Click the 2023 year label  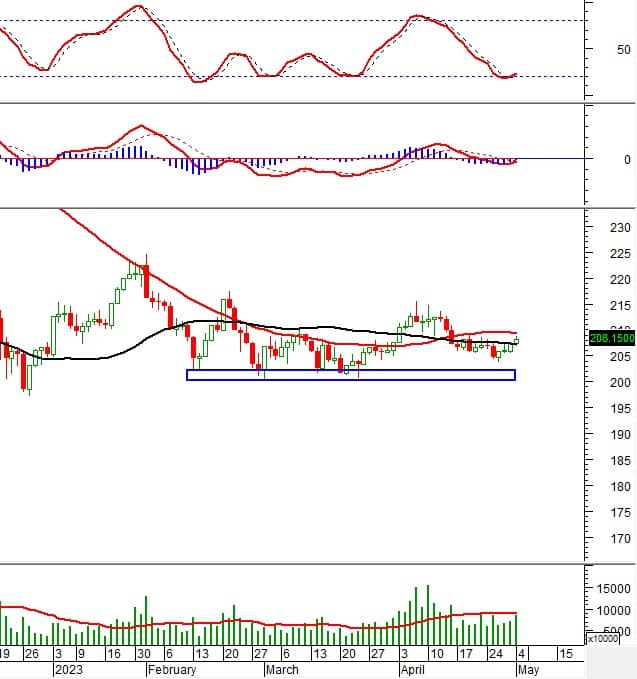pos(69,670)
